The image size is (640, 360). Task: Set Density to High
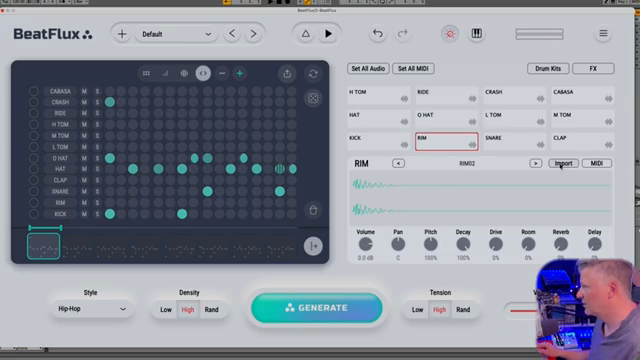tap(188, 310)
